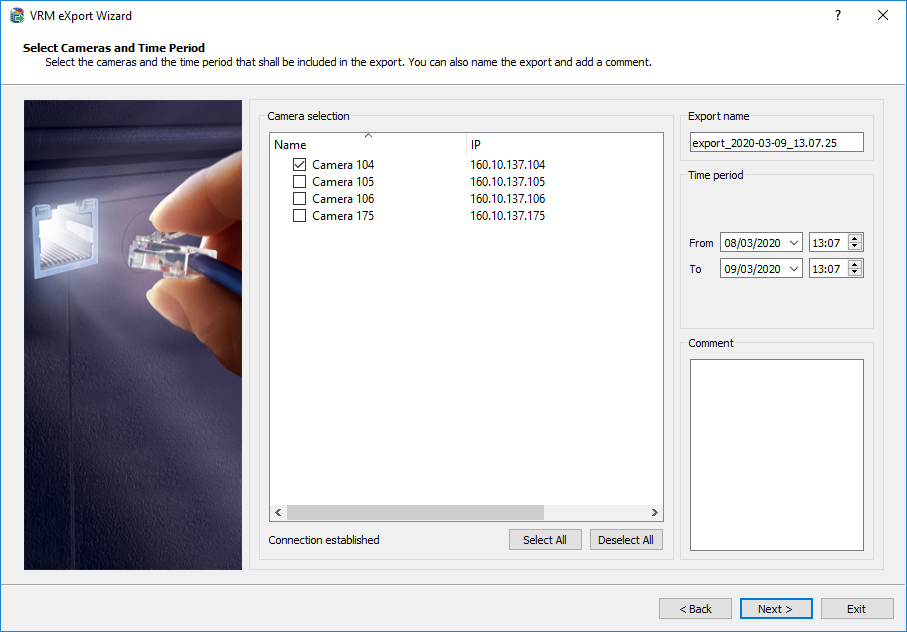Go back with the Back button
The height and width of the screenshot is (632, 907).
695,609
